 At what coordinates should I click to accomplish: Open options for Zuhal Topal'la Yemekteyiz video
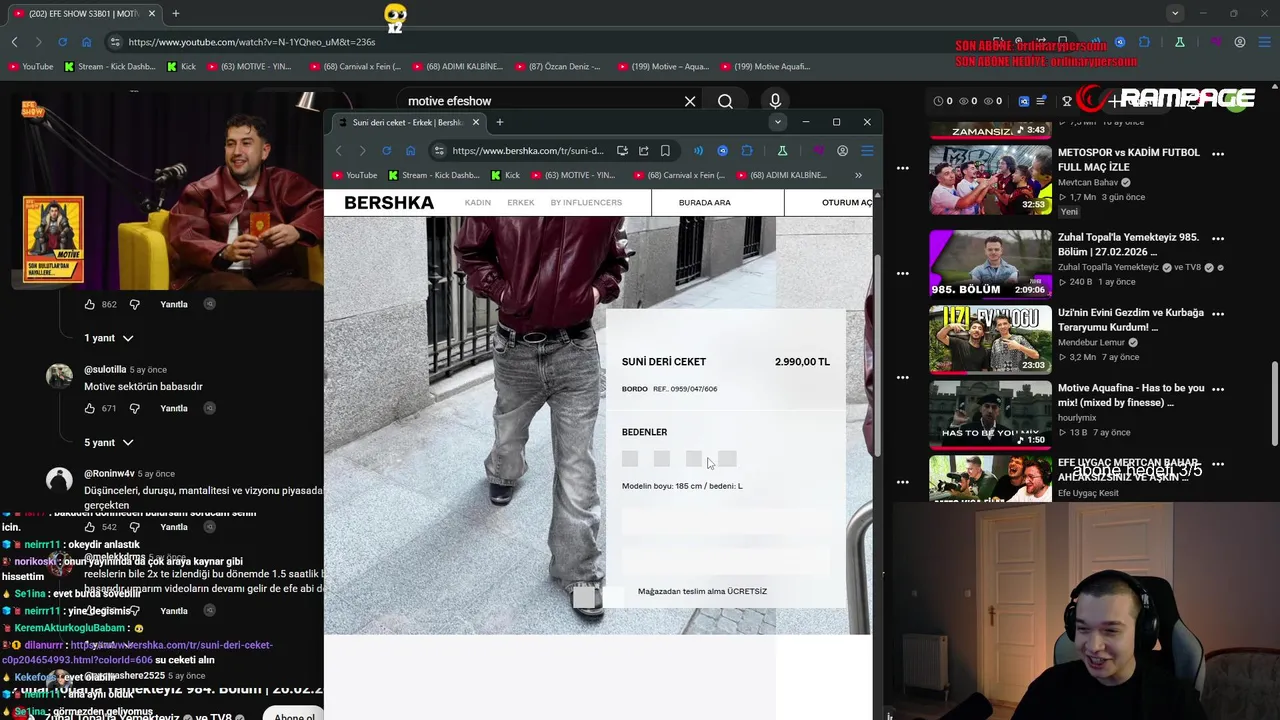1218,239
